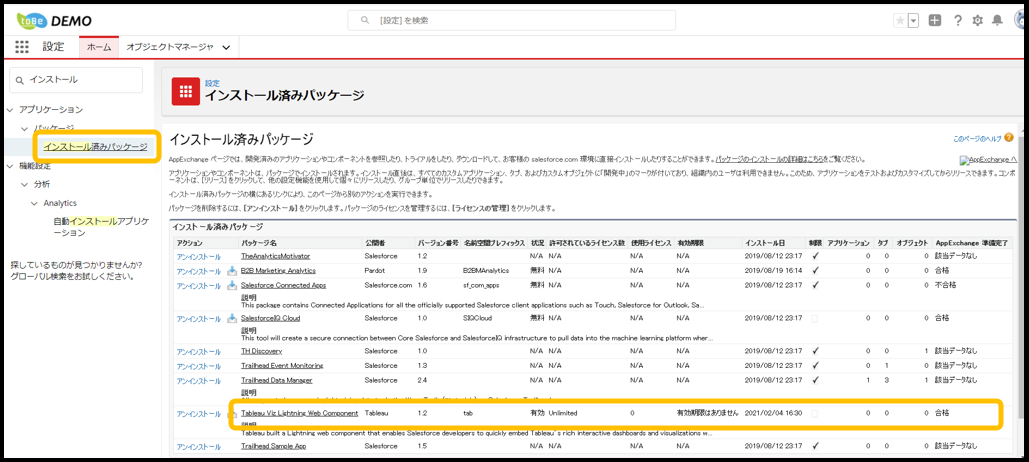
Task: Collapse the アプリケーション tree node
Action: click(10, 109)
